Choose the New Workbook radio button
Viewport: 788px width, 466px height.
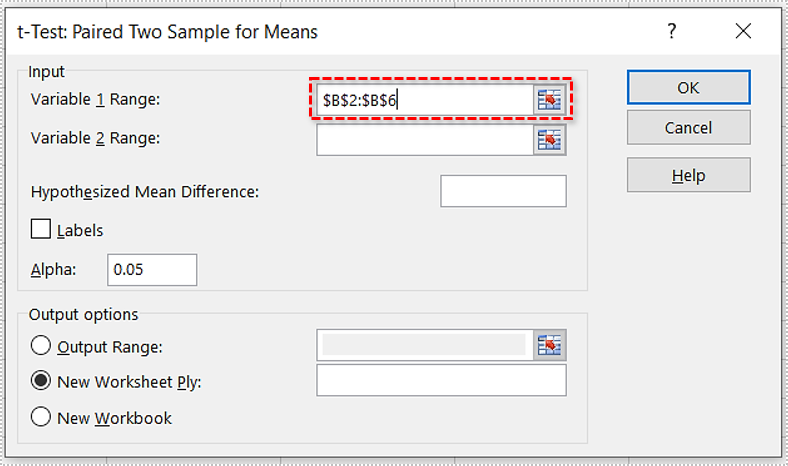pyautogui.click(x=41, y=418)
